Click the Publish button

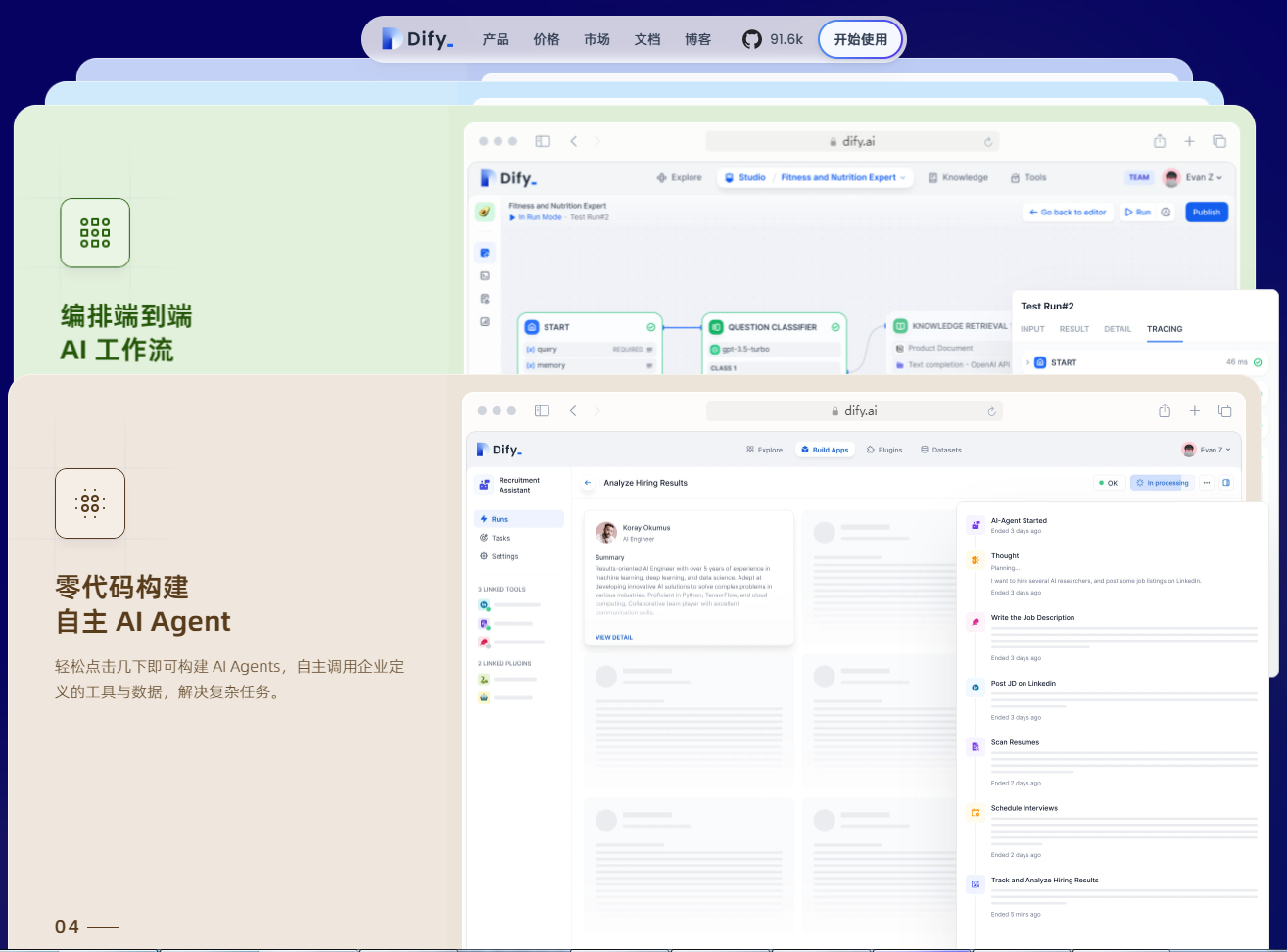1207,212
